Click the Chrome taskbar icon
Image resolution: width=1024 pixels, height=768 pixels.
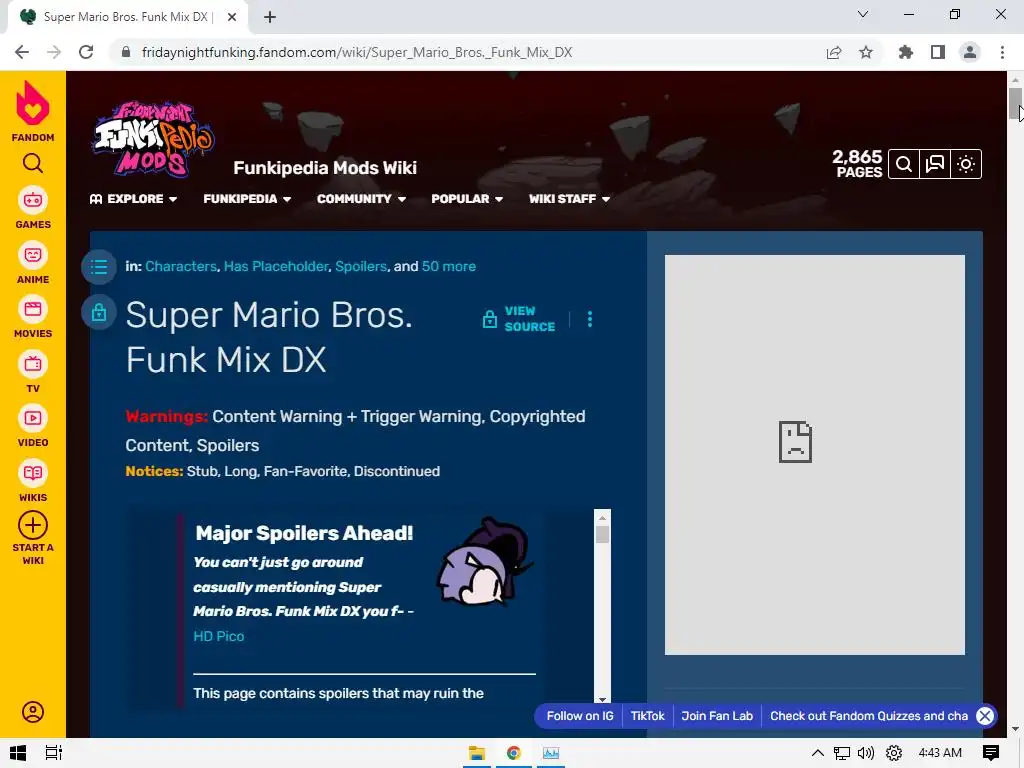[x=514, y=753]
